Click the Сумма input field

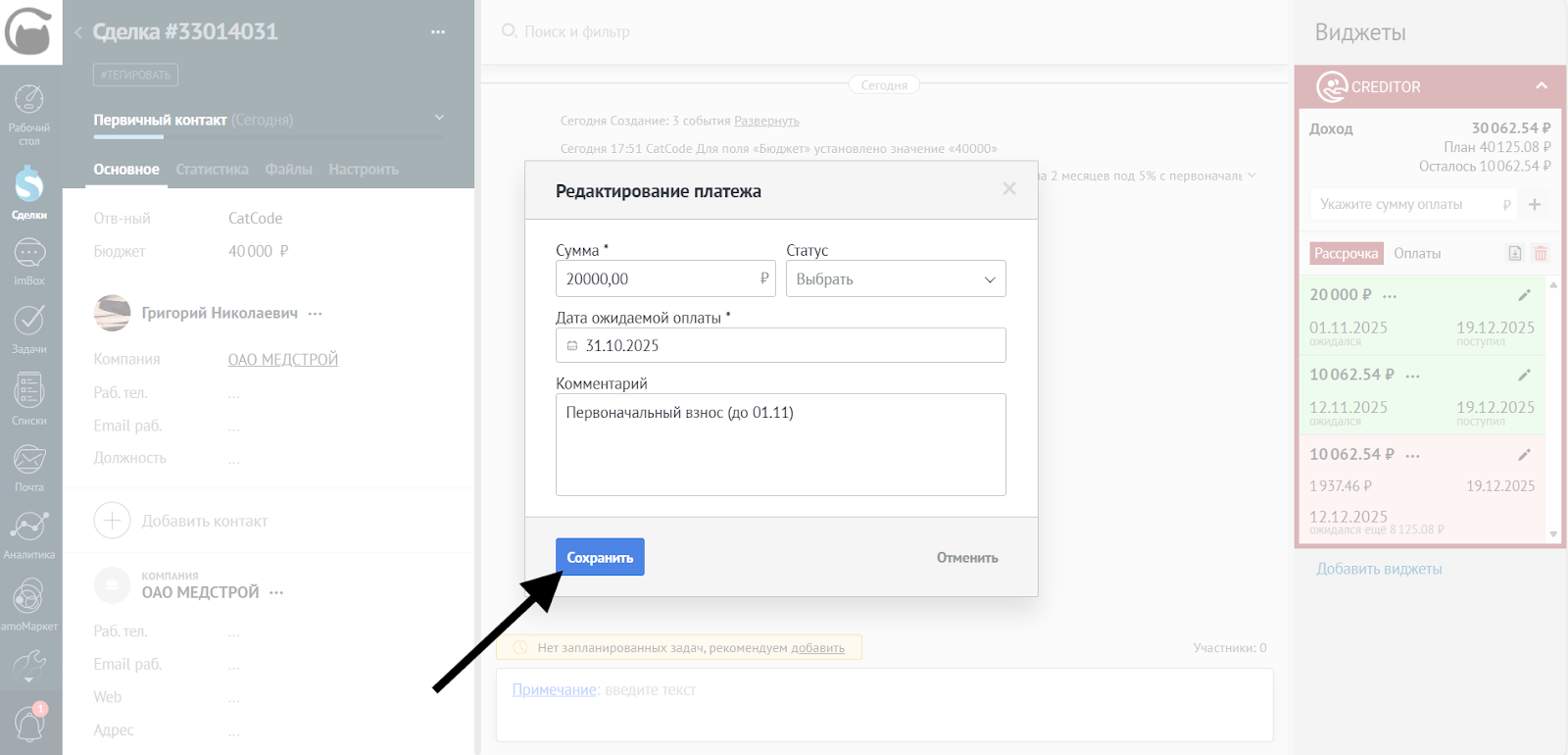point(657,279)
